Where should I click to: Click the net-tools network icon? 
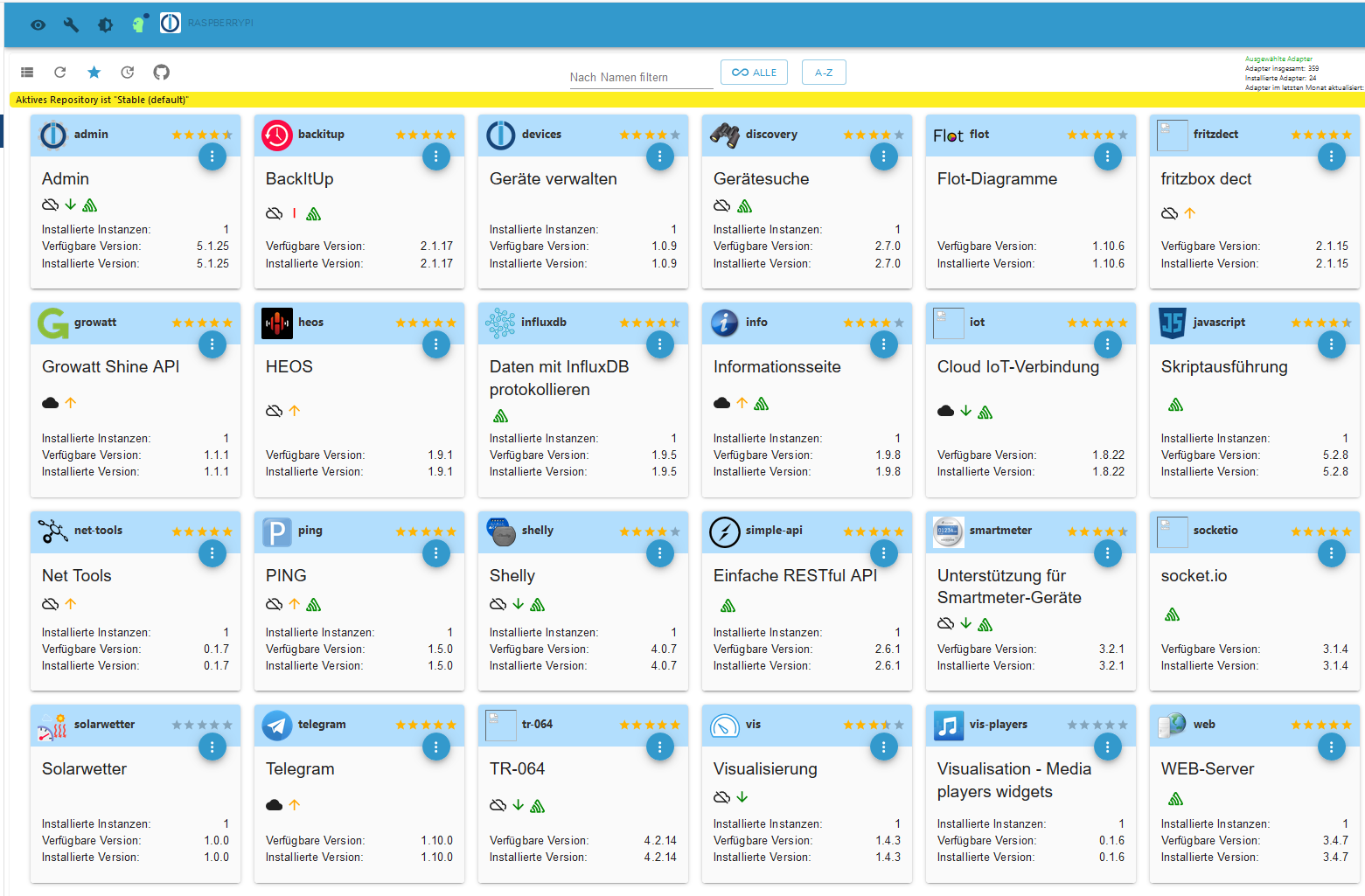click(53, 531)
